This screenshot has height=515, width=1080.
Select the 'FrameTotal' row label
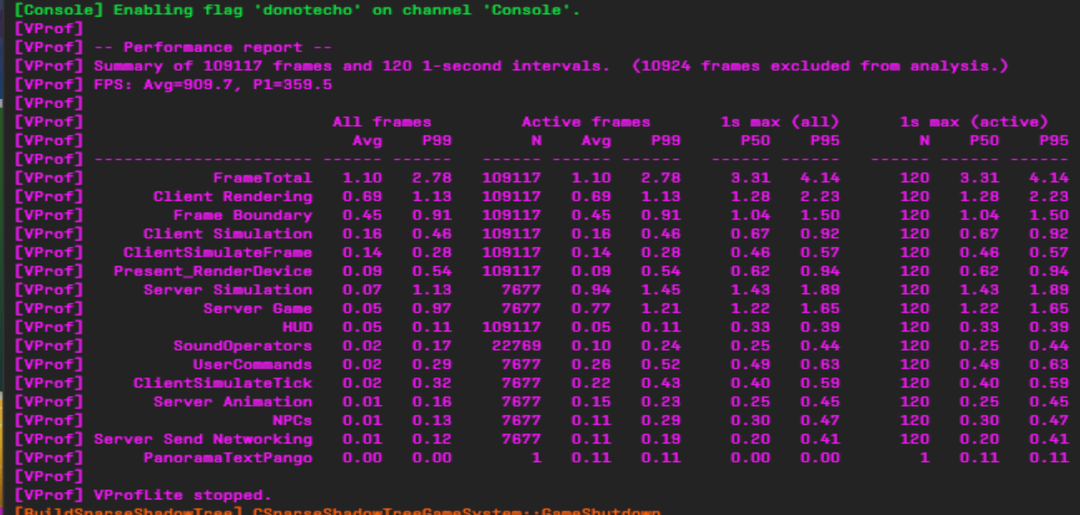click(262, 178)
